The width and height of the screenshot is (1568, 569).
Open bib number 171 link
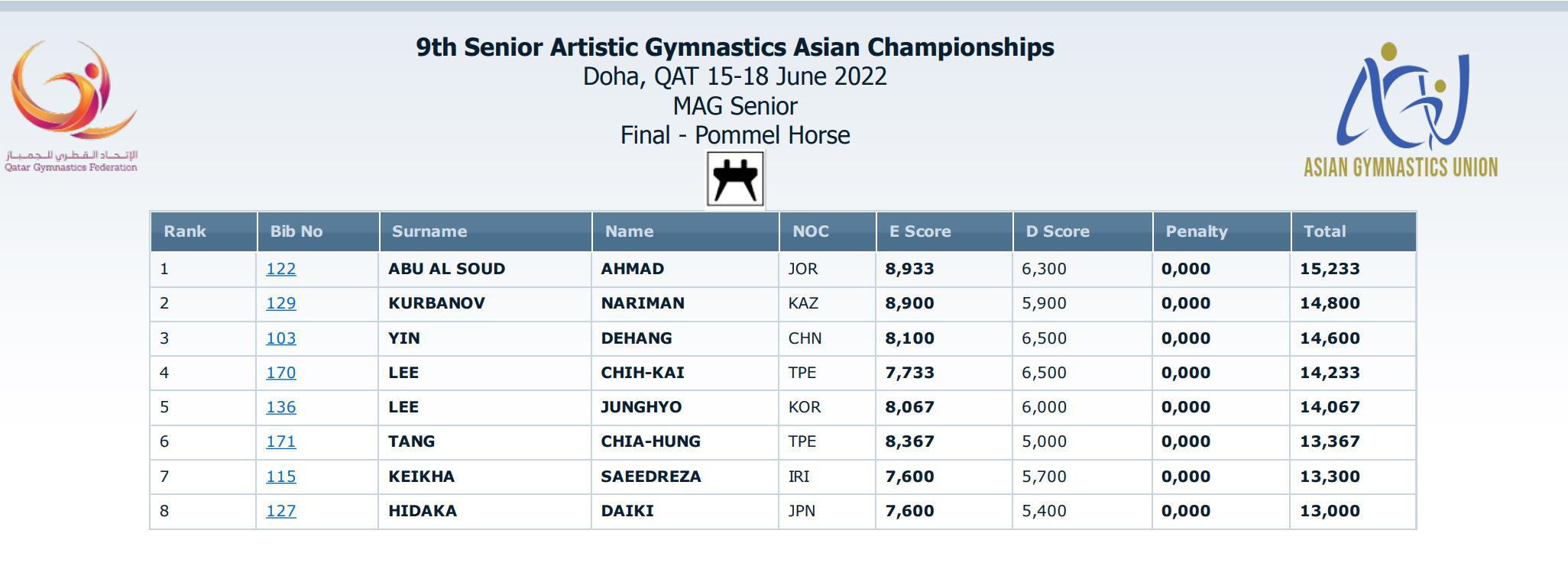[x=280, y=441]
